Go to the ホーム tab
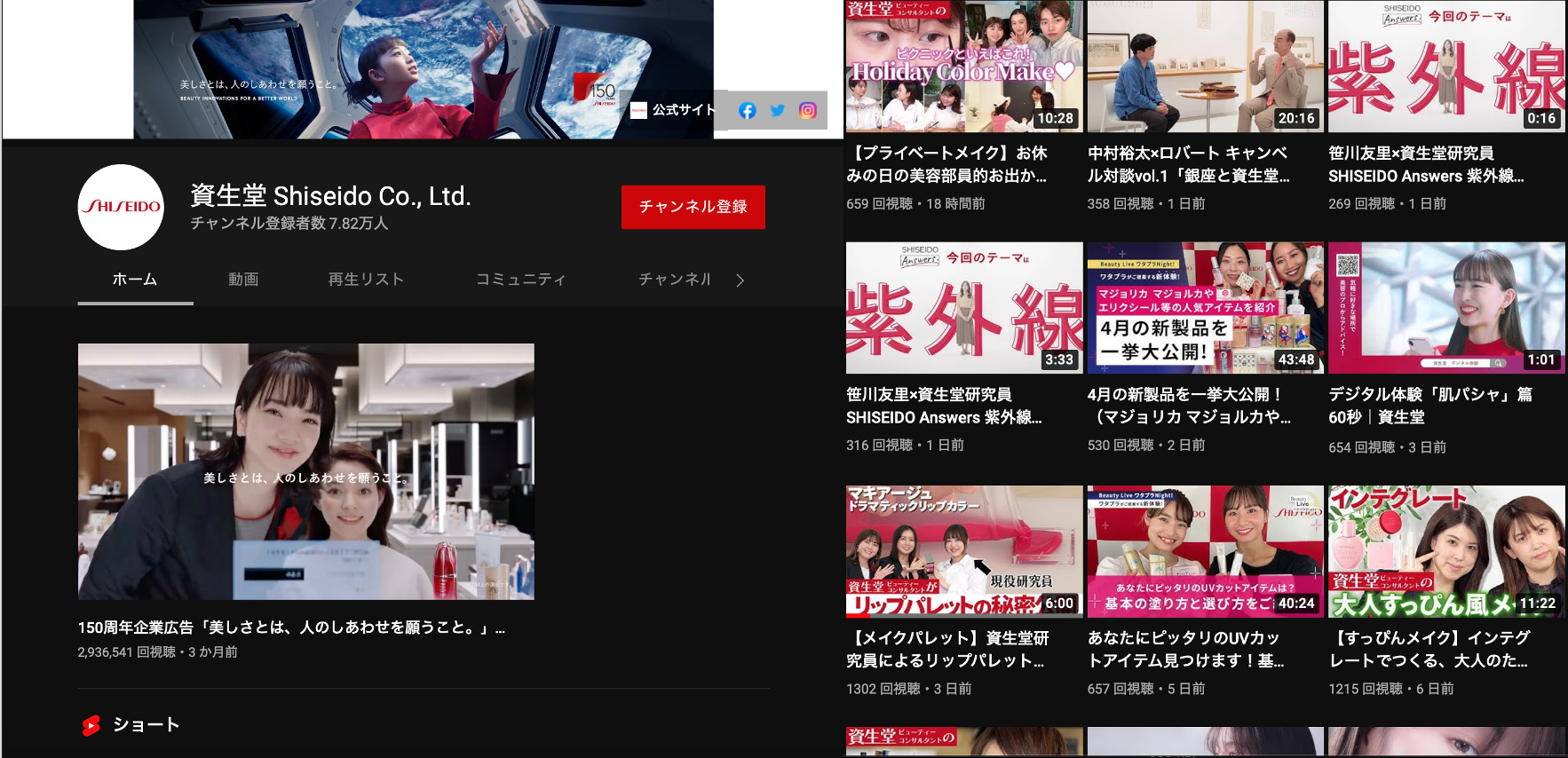 tap(135, 280)
